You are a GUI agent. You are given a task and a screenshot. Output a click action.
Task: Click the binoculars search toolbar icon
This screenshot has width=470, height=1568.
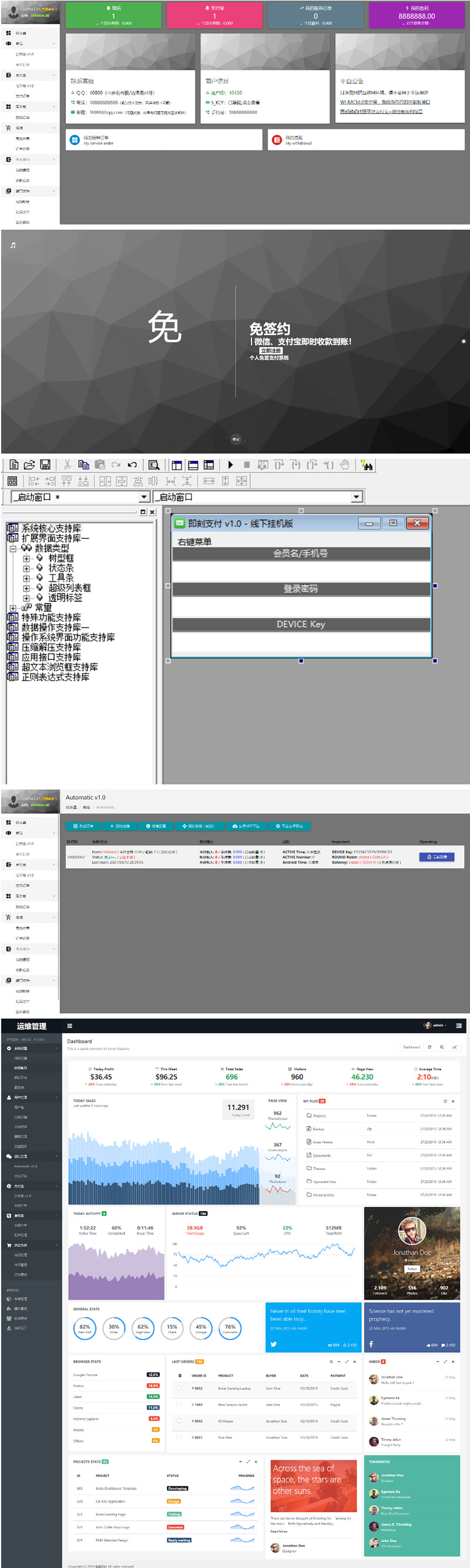click(367, 465)
